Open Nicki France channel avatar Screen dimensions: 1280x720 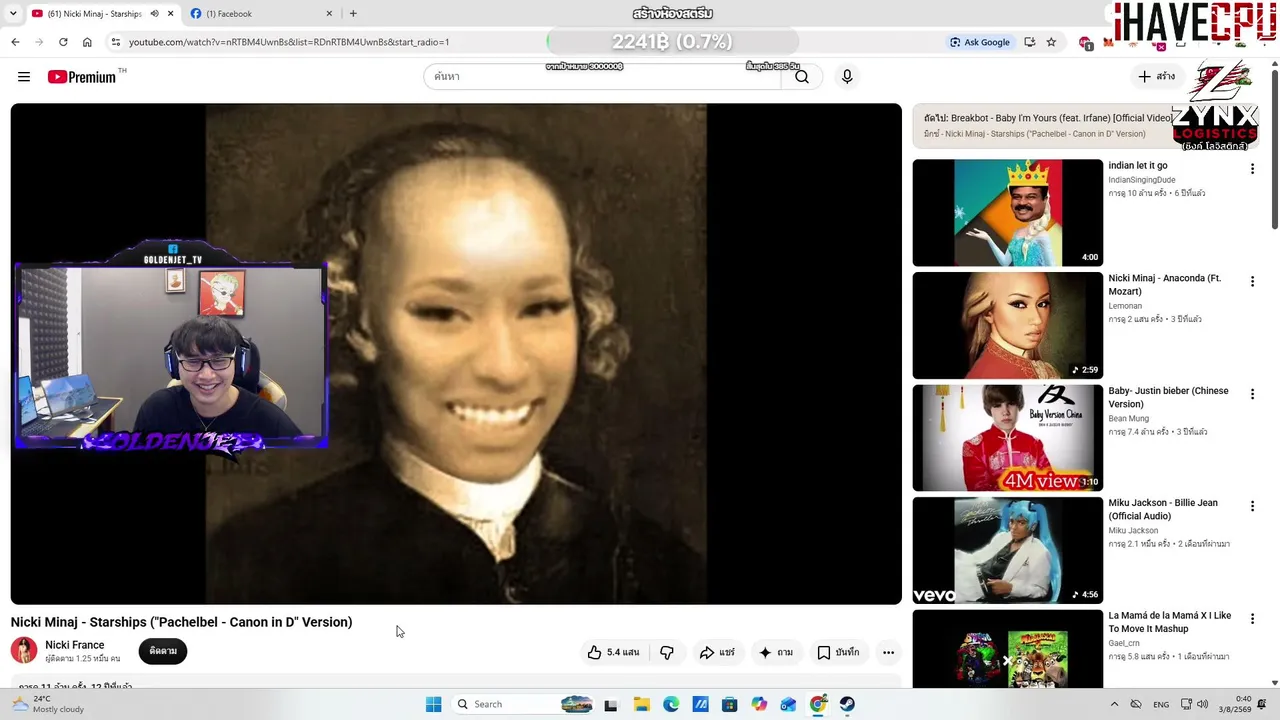coord(24,651)
